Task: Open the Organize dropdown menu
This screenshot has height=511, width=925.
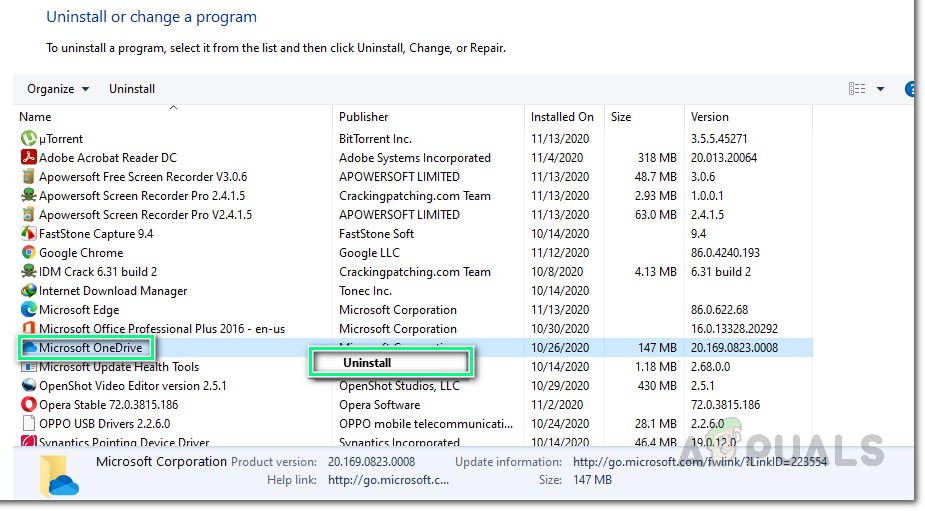Action: pos(58,89)
